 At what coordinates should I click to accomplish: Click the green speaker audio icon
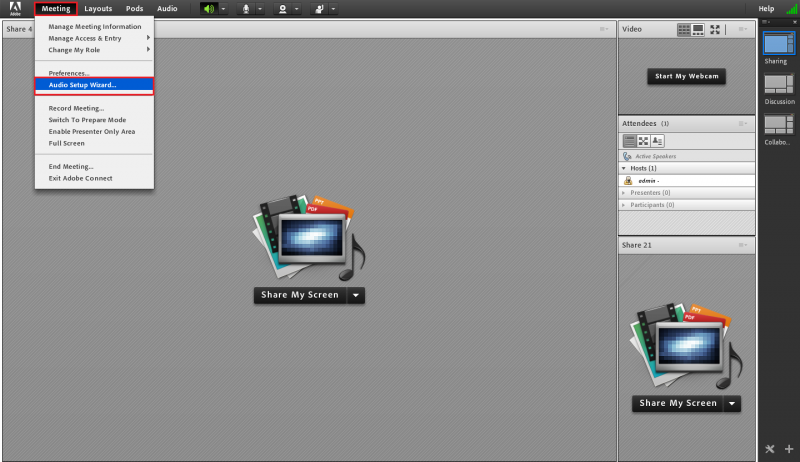point(208,8)
